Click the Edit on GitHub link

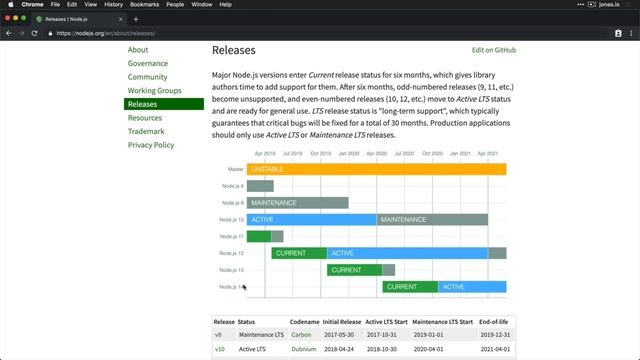tap(494, 50)
